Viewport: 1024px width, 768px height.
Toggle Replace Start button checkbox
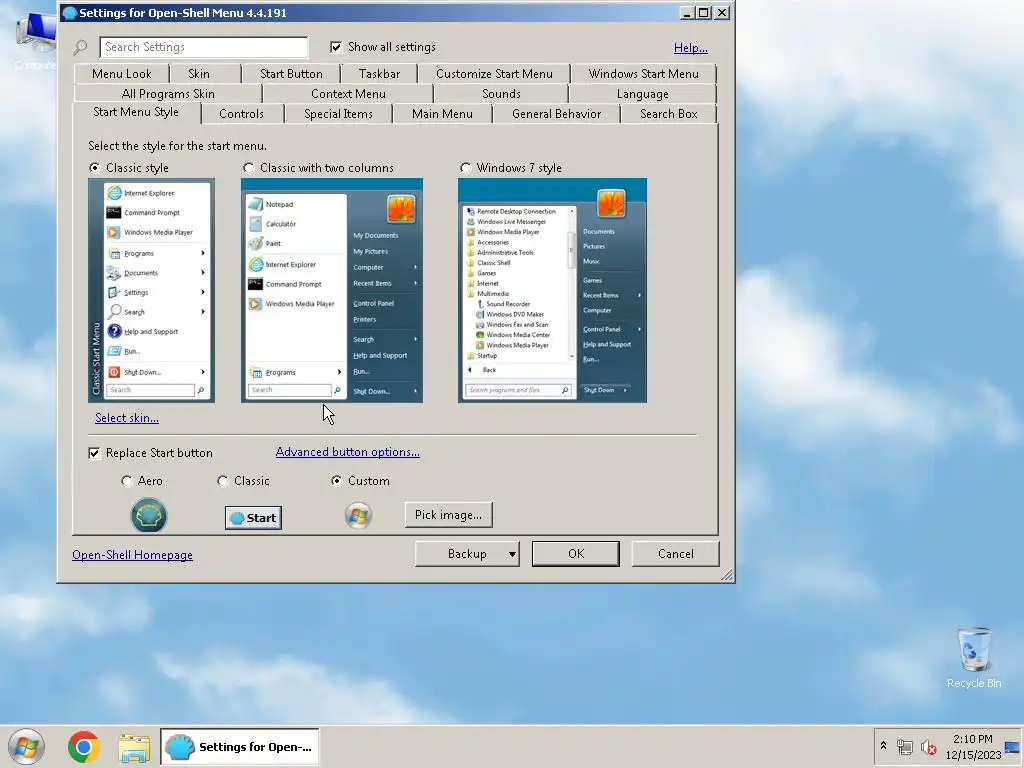(94, 453)
